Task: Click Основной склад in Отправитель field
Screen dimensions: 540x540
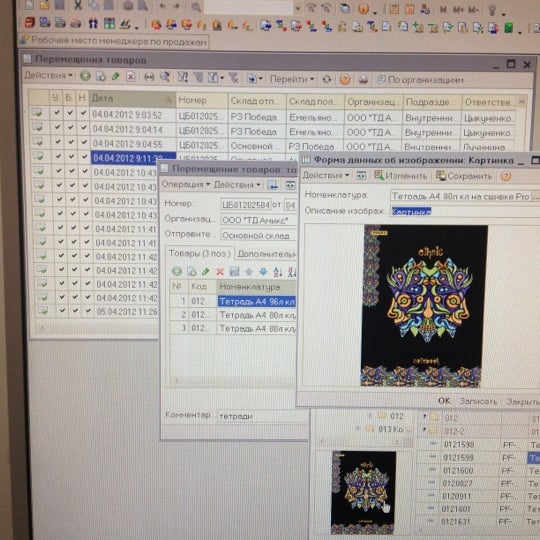Action: [x=259, y=235]
